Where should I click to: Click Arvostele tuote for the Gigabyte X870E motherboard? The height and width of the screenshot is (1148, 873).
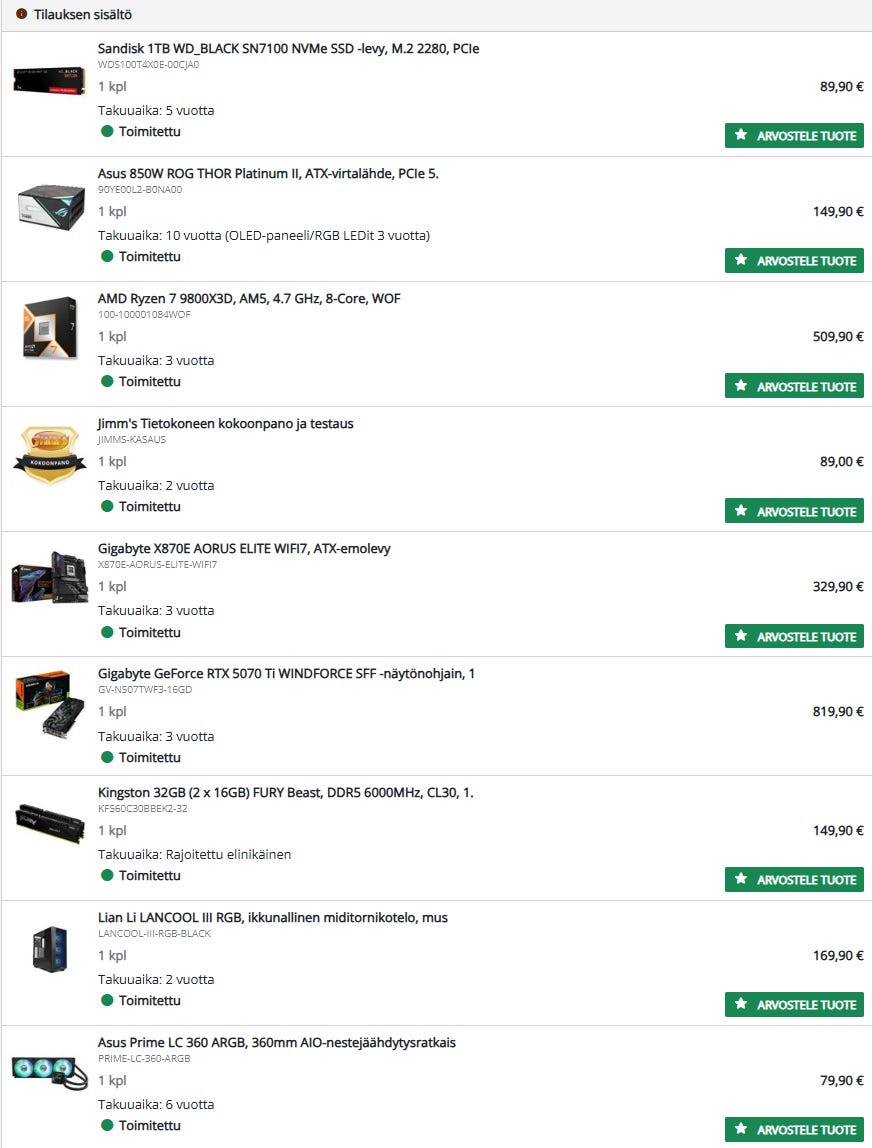click(794, 636)
